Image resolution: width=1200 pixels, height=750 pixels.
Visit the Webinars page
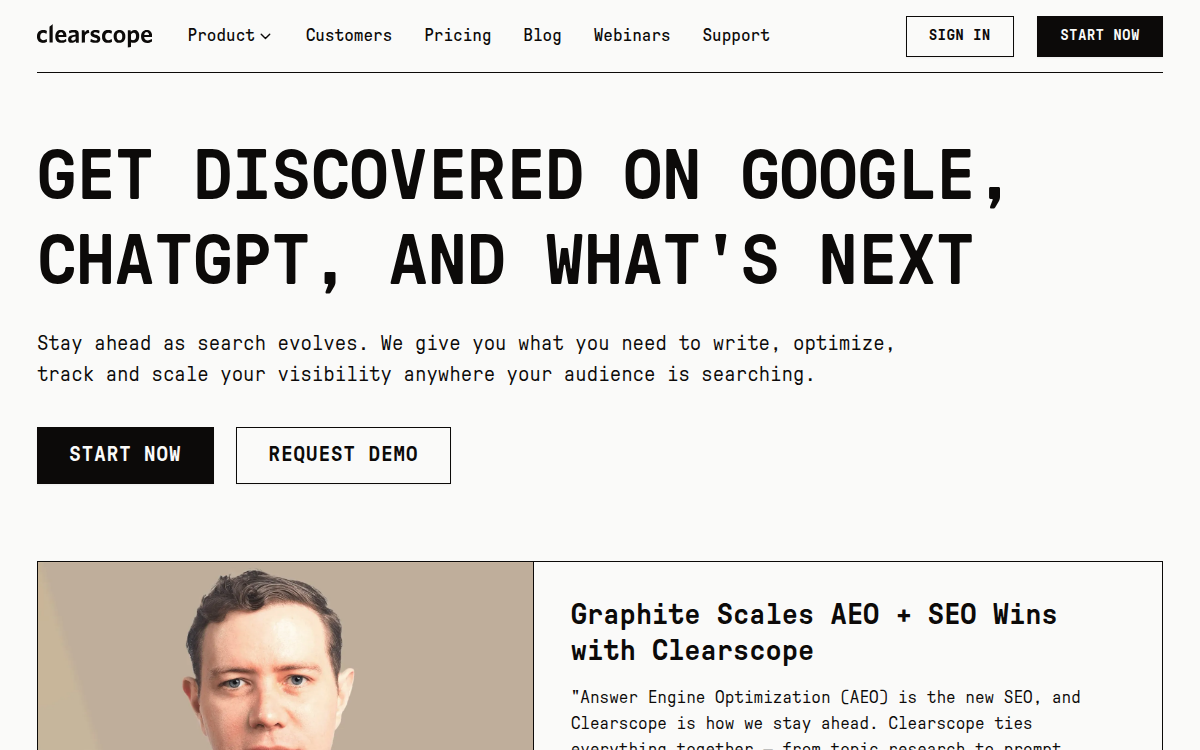tap(632, 36)
